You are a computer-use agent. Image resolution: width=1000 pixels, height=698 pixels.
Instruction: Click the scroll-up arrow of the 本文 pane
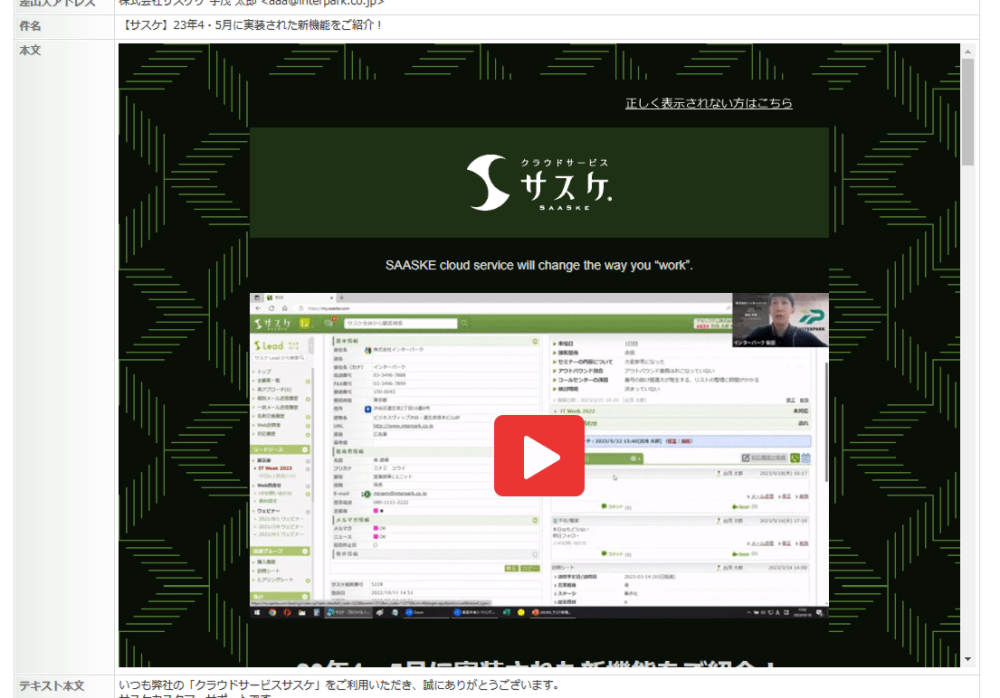point(967,52)
